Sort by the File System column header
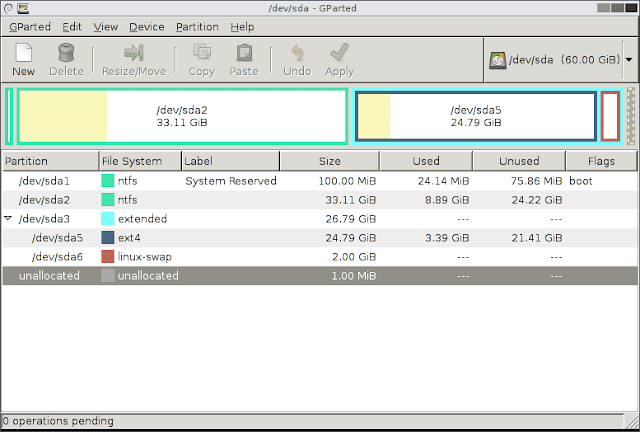 140,161
